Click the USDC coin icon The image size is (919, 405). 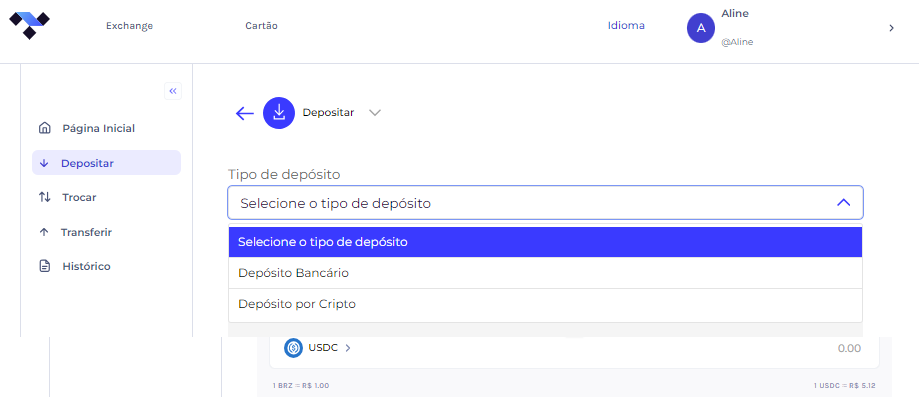[x=293, y=348]
